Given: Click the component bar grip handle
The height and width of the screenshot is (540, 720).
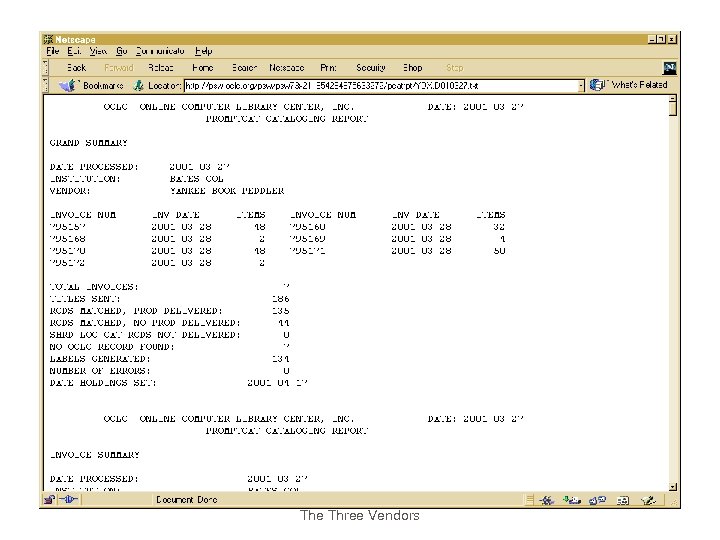Looking at the screenshot, I should coord(529,500).
